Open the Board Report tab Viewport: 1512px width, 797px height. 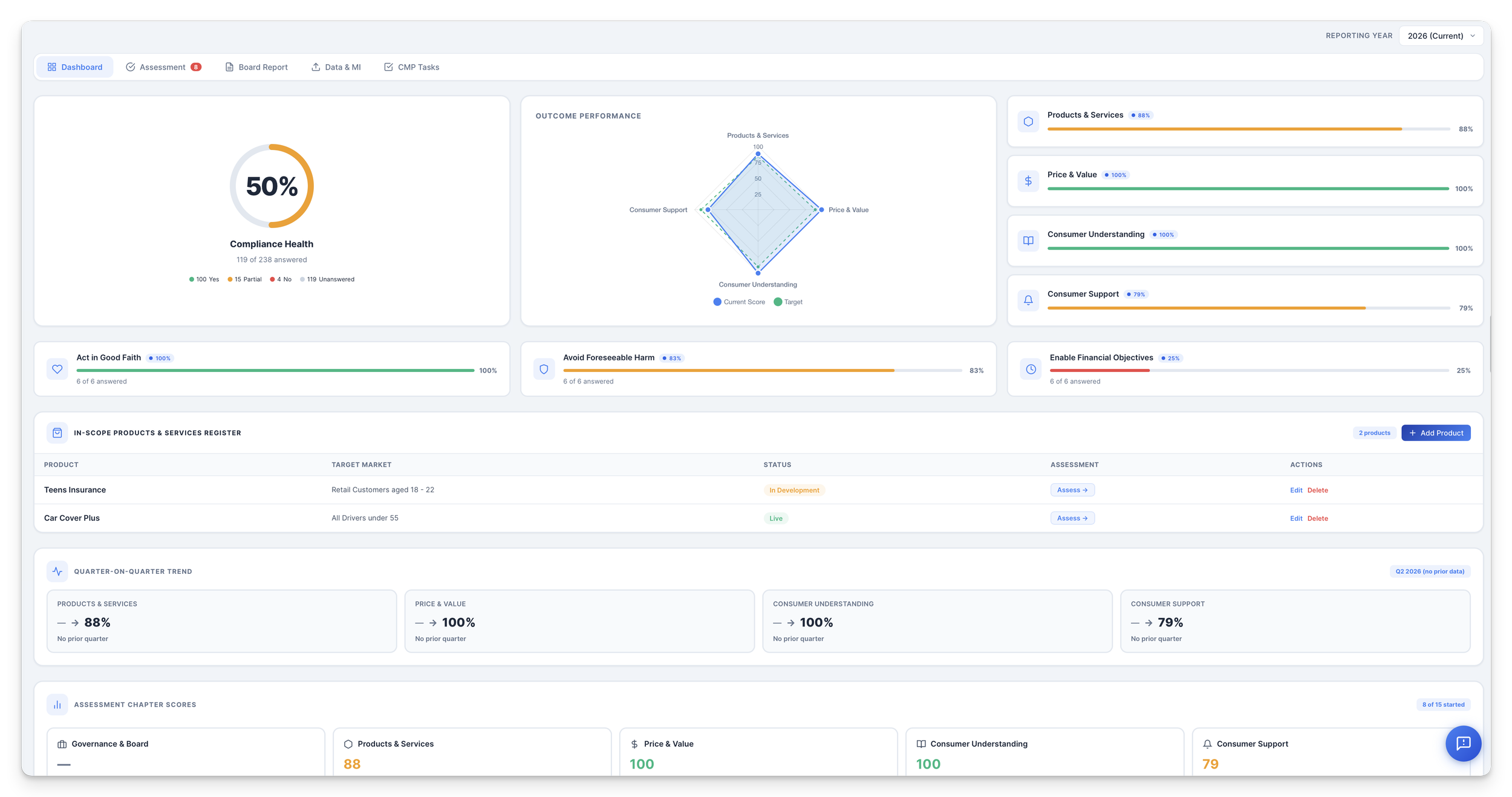click(256, 67)
